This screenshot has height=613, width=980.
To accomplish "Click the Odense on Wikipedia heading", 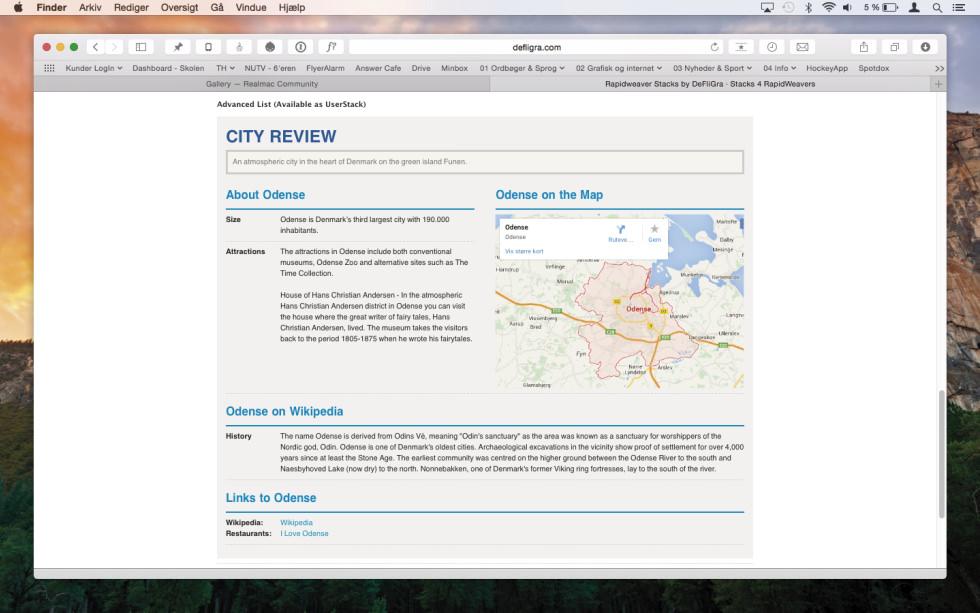I will coord(284,412).
